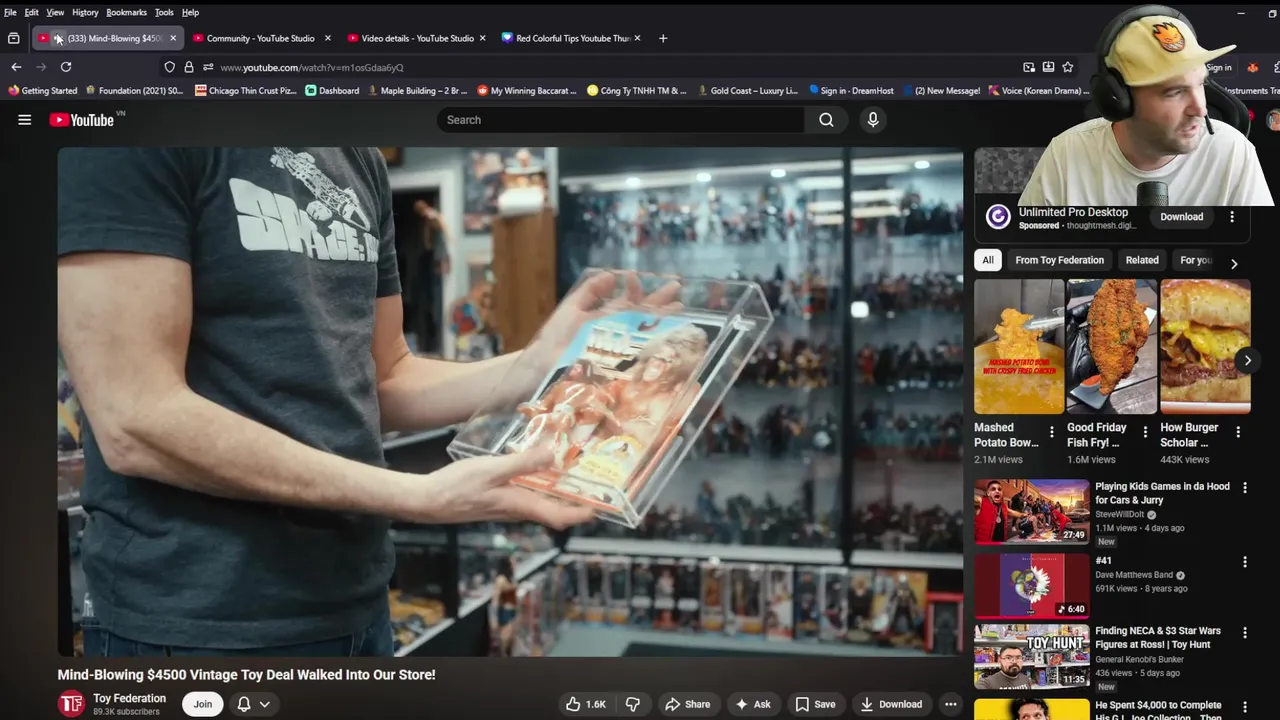Click the site padlock icon
This screenshot has width=1280, height=720.
pyautogui.click(x=189, y=67)
